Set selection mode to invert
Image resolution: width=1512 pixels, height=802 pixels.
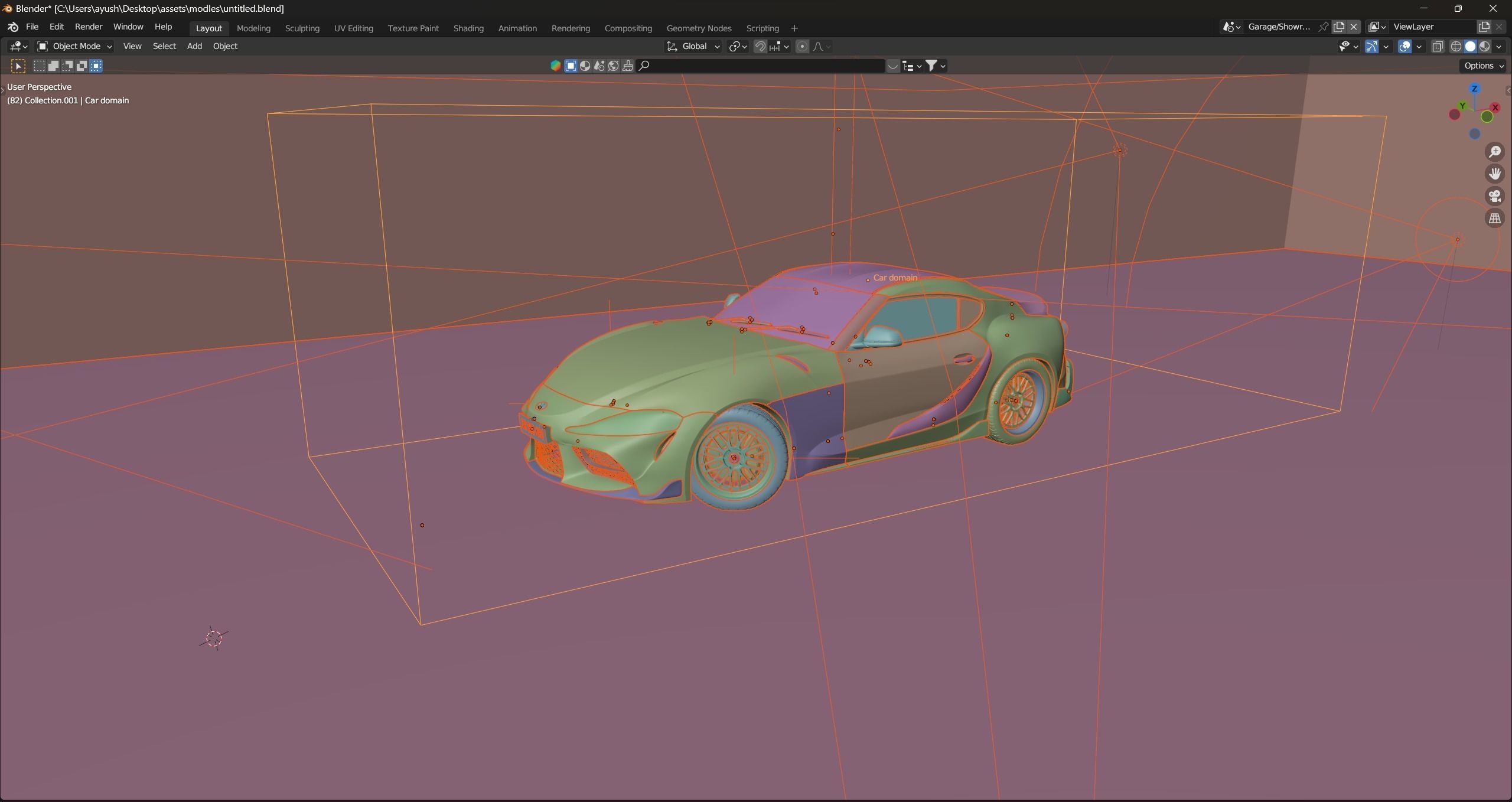click(82, 66)
